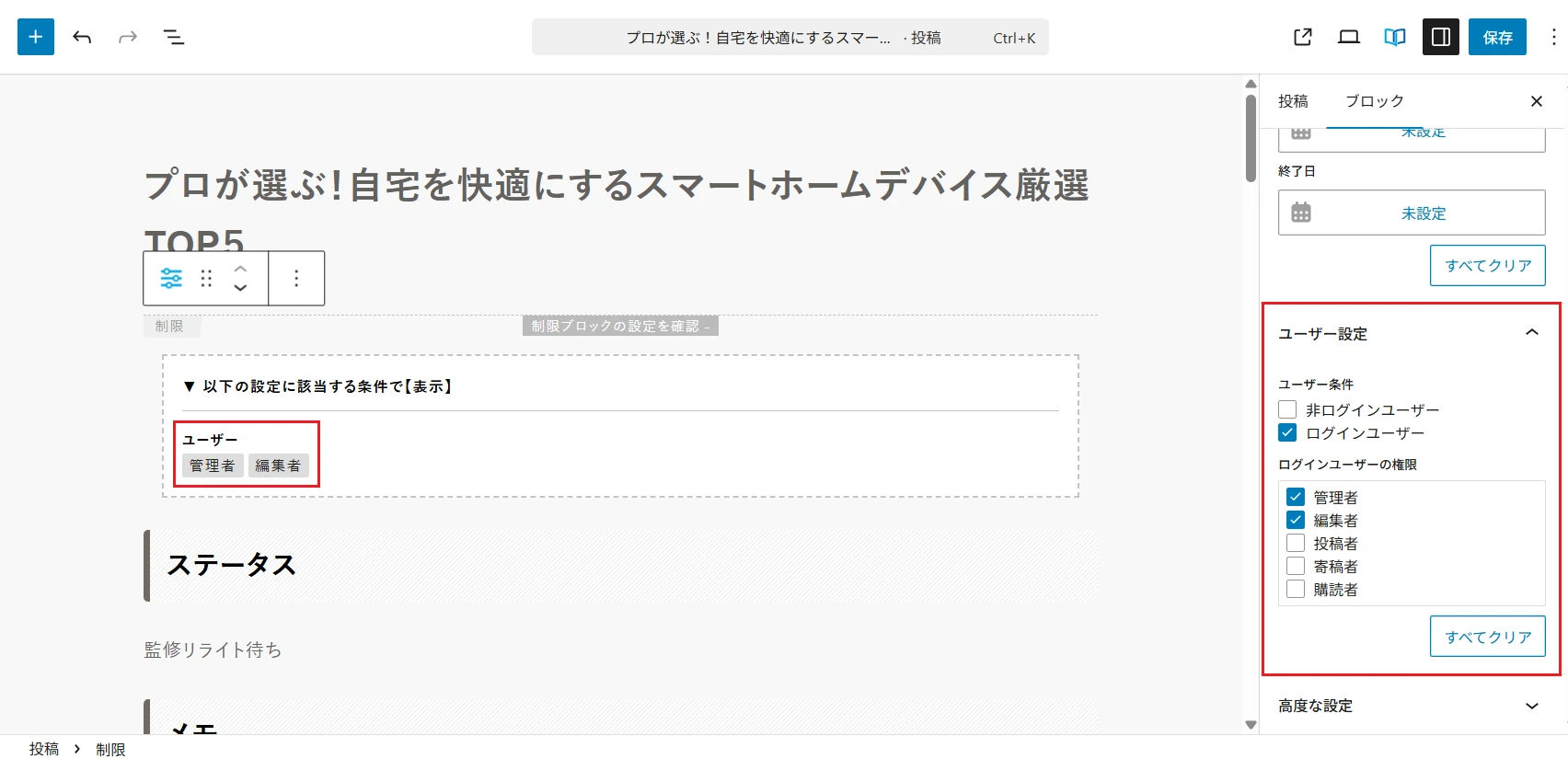1568x759 pixels.
Task: Click the laptop device preview icon
Action: 1348,37
